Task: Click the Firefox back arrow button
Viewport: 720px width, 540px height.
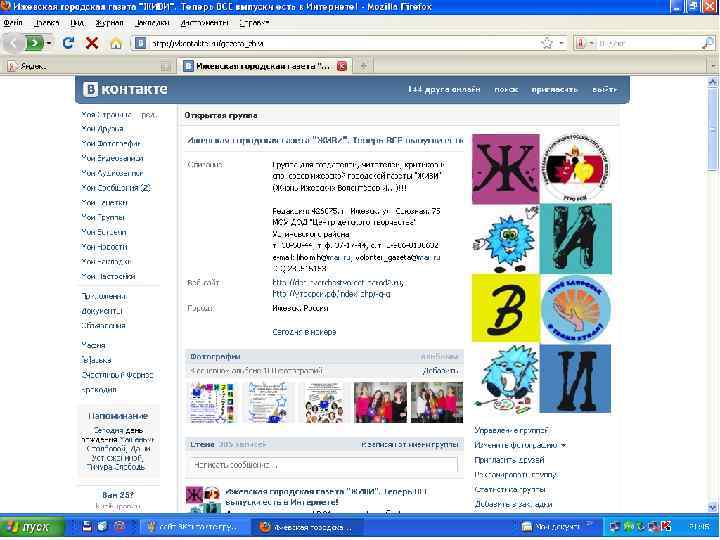Action: pyautogui.click(x=13, y=43)
